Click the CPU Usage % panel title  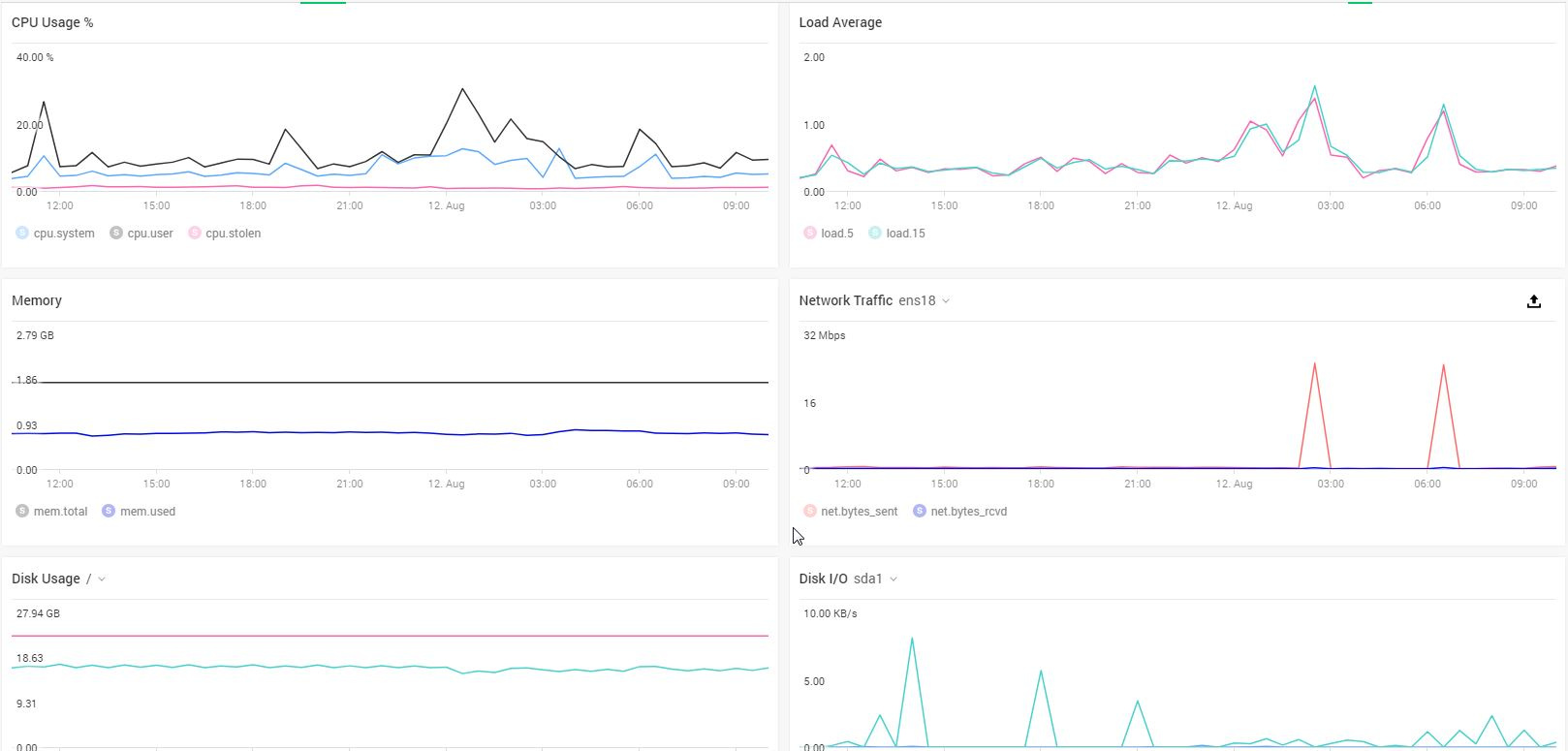tap(52, 22)
